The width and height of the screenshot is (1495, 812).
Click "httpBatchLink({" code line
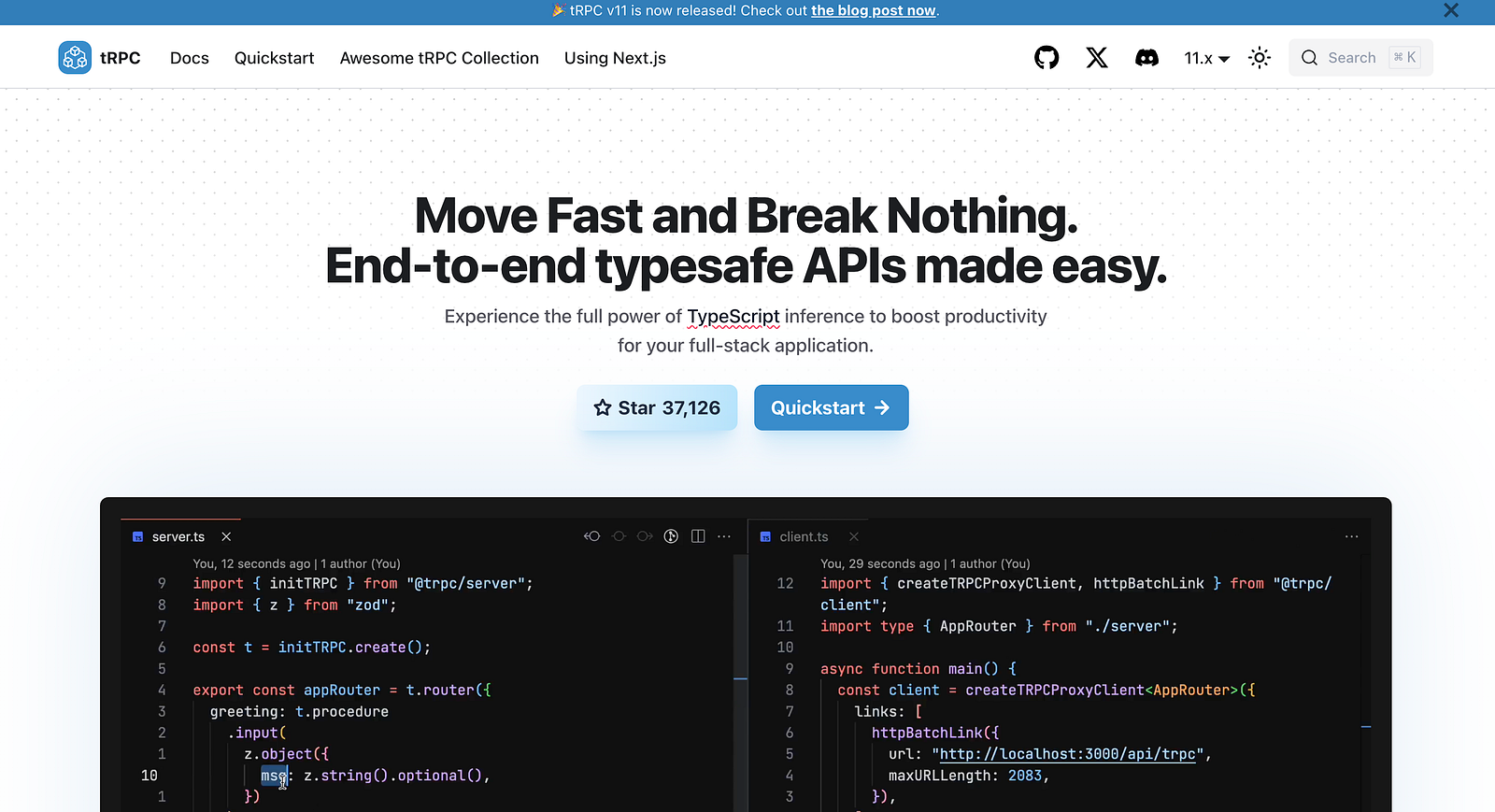tap(935, 733)
